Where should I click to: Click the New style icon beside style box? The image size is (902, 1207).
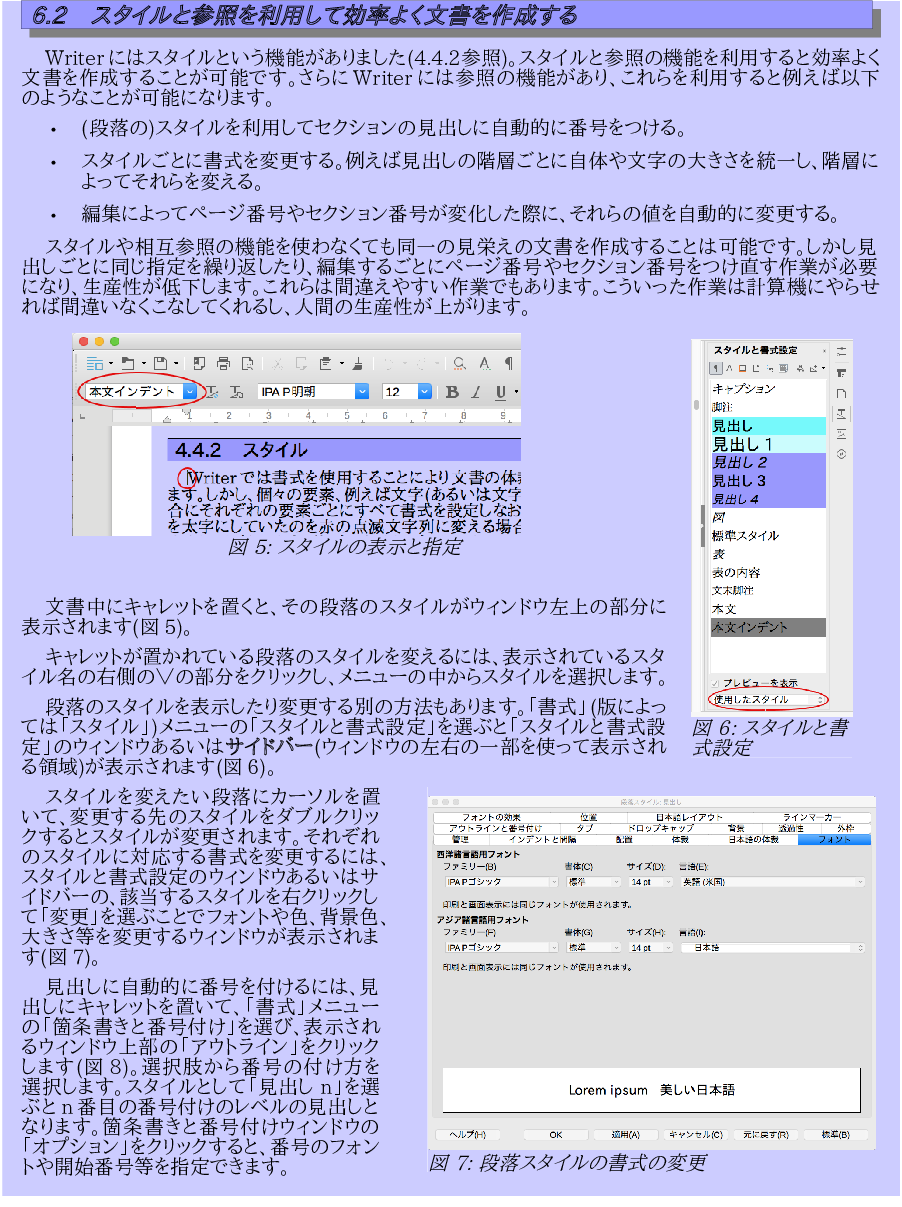pyautogui.click(x=236, y=392)
